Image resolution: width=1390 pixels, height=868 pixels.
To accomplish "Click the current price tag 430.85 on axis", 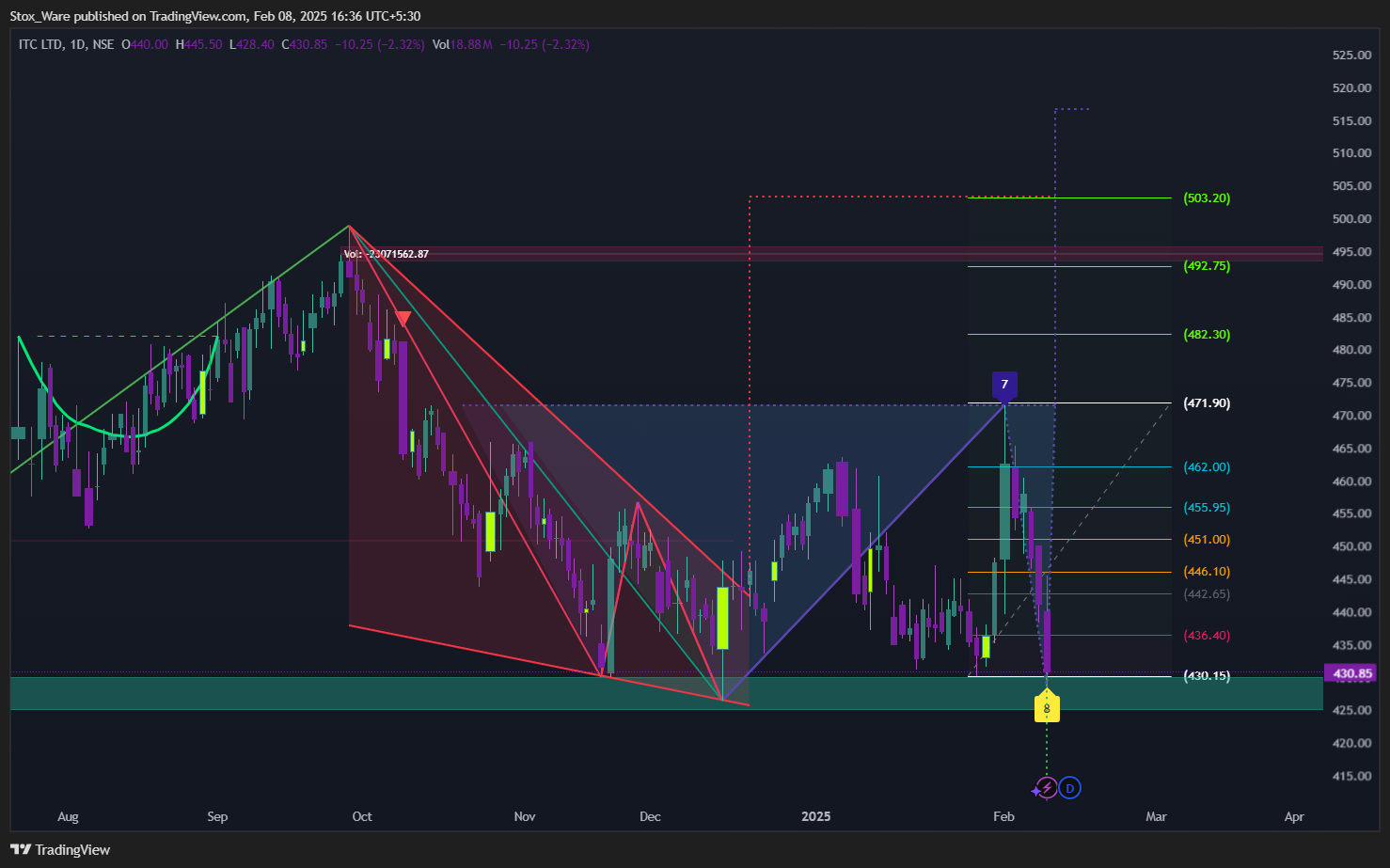I will click(x=1352, y=673).
